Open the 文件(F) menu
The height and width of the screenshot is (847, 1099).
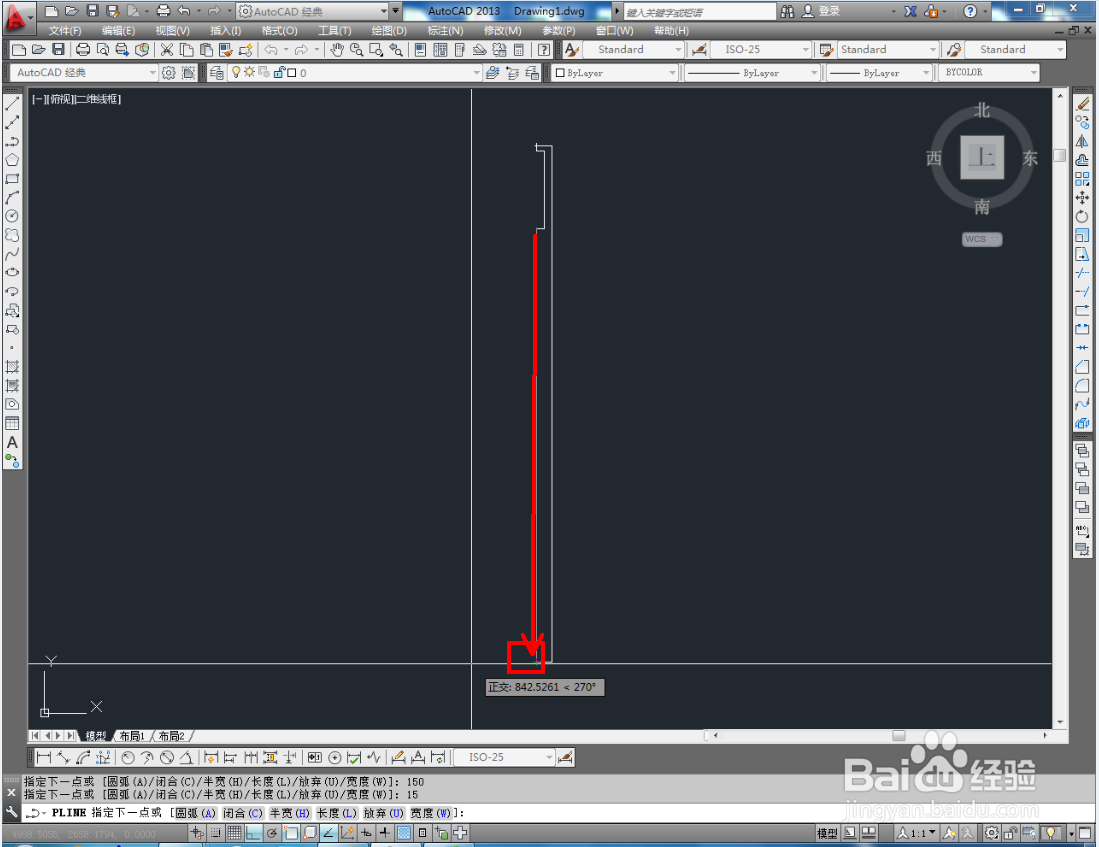pos(64,31)
